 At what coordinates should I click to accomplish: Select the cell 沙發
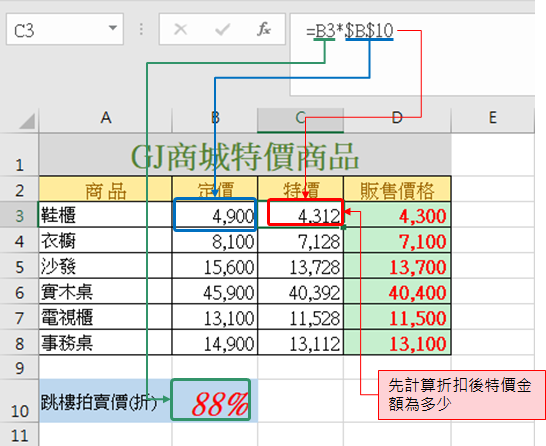(106, 266)
